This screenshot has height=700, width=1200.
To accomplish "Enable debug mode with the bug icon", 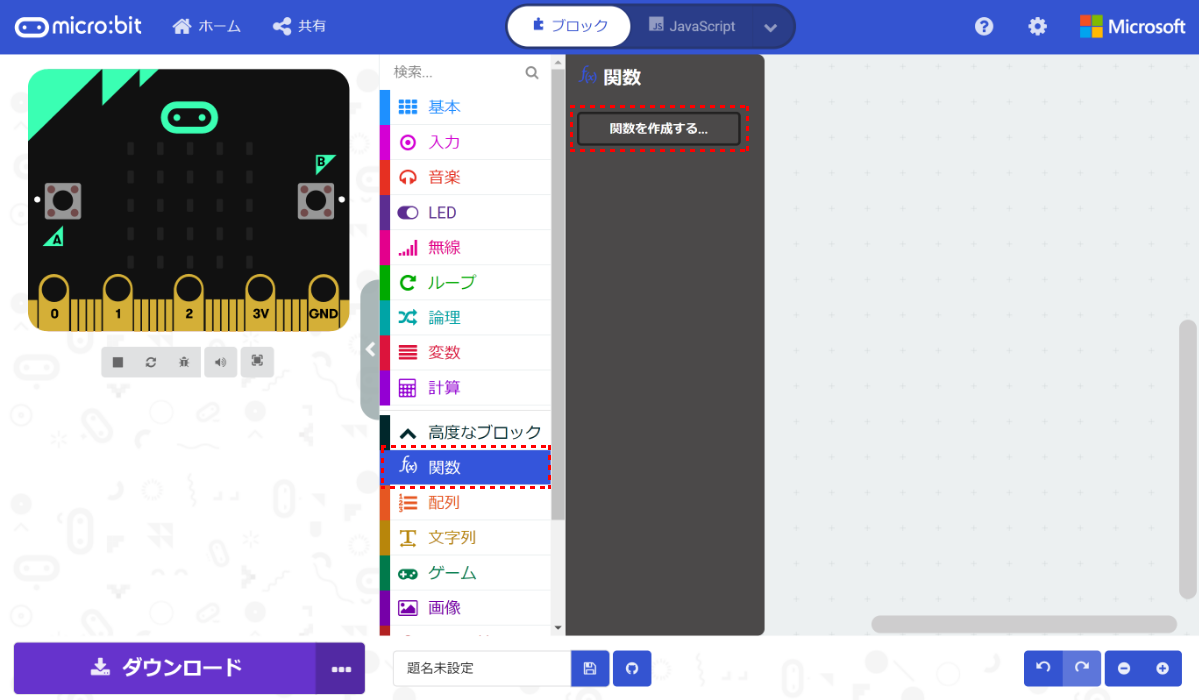I will [184, 362].
